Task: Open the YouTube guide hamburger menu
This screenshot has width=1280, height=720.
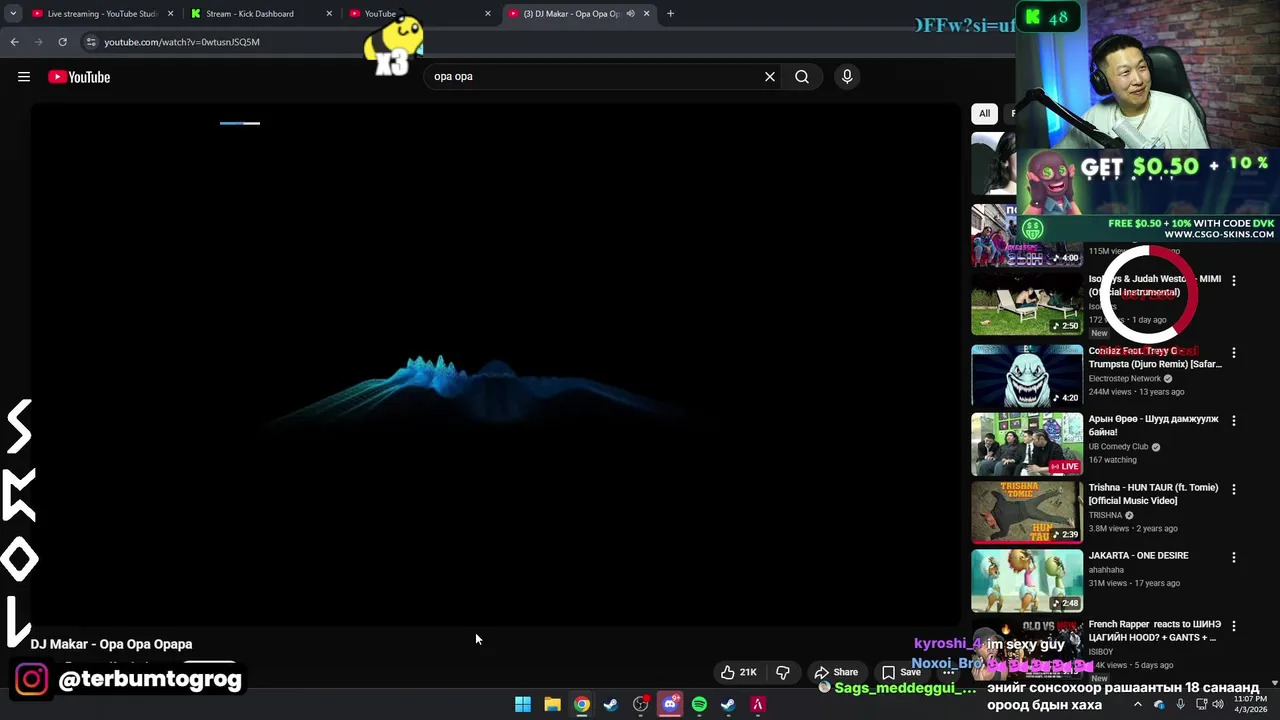Action: click(24, 77)
